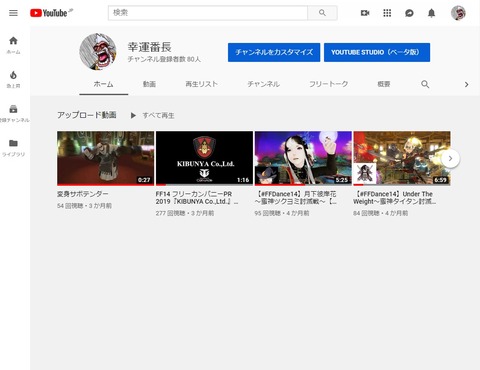
Task: Open the notifications bell
Action: [x=431, y=13]
